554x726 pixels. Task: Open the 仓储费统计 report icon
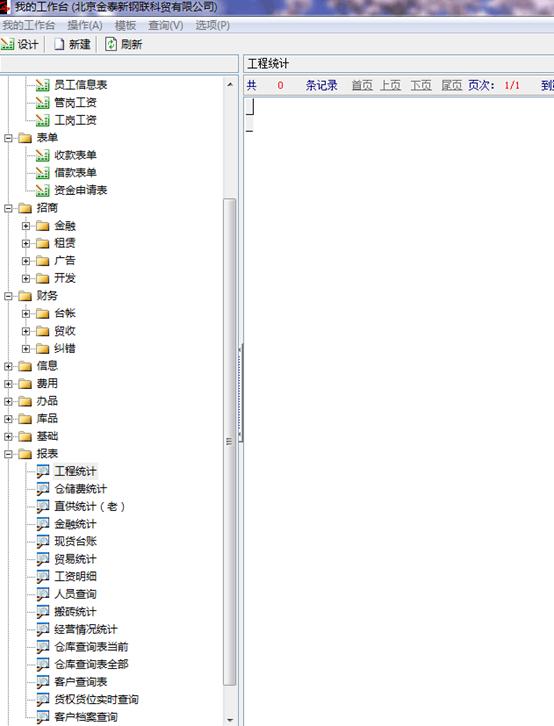43,489
